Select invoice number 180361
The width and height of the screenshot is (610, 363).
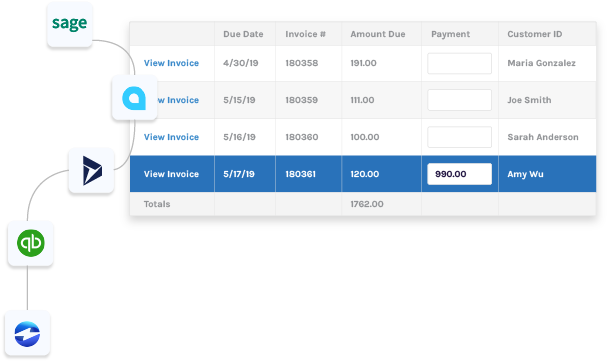click(300, 174)
